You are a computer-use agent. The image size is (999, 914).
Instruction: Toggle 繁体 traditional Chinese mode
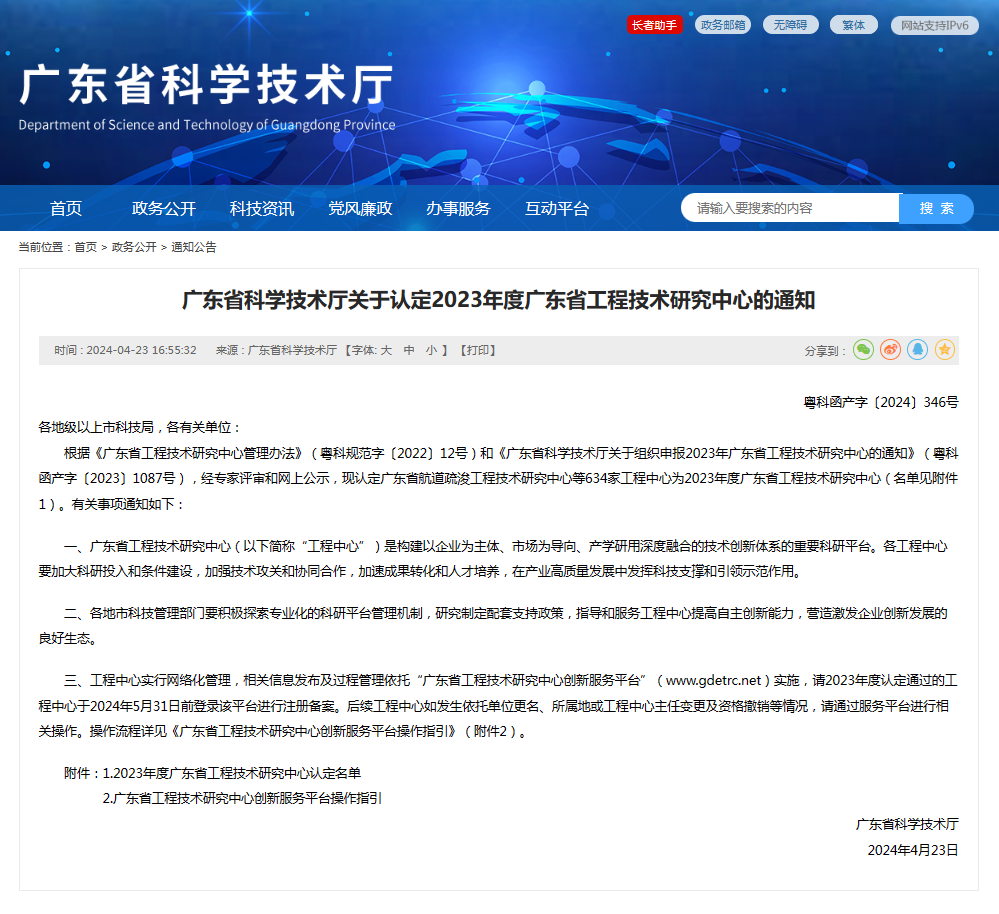click(x=853, y=25)
